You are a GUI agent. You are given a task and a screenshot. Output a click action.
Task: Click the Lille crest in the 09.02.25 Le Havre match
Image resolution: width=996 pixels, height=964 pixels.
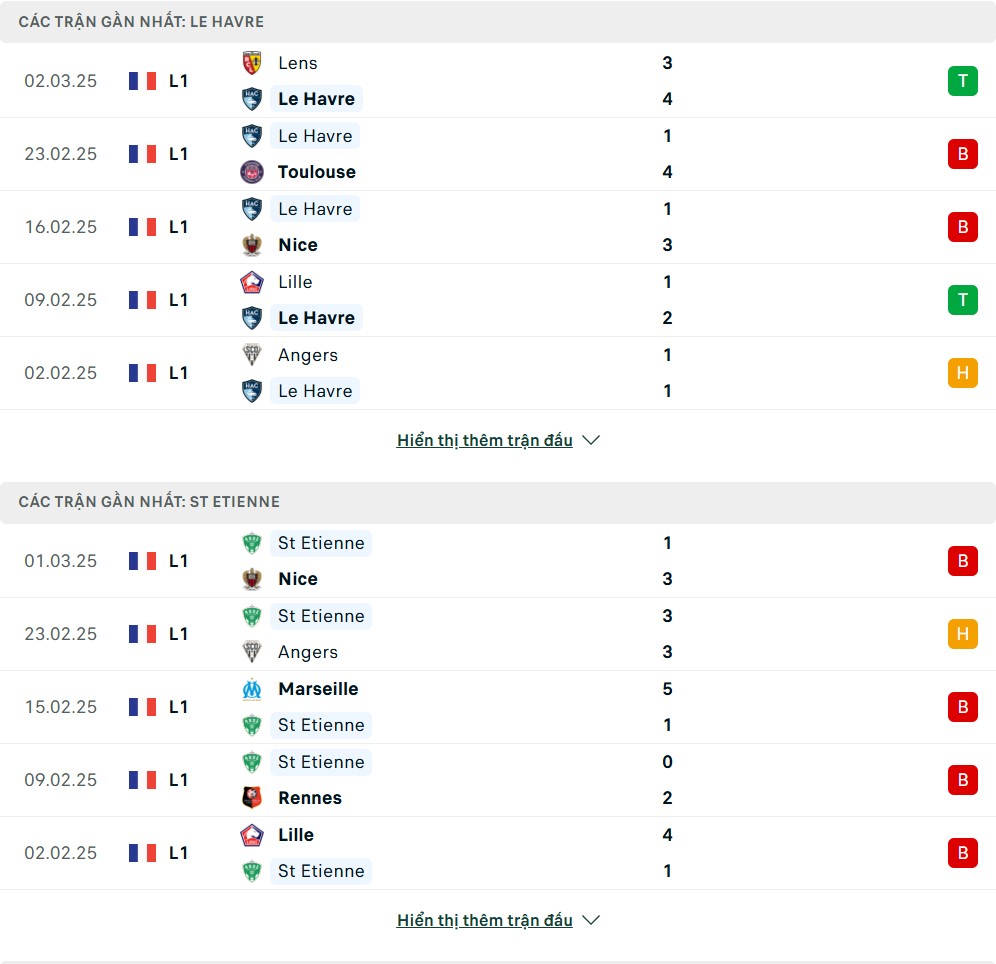pos(252,282)
